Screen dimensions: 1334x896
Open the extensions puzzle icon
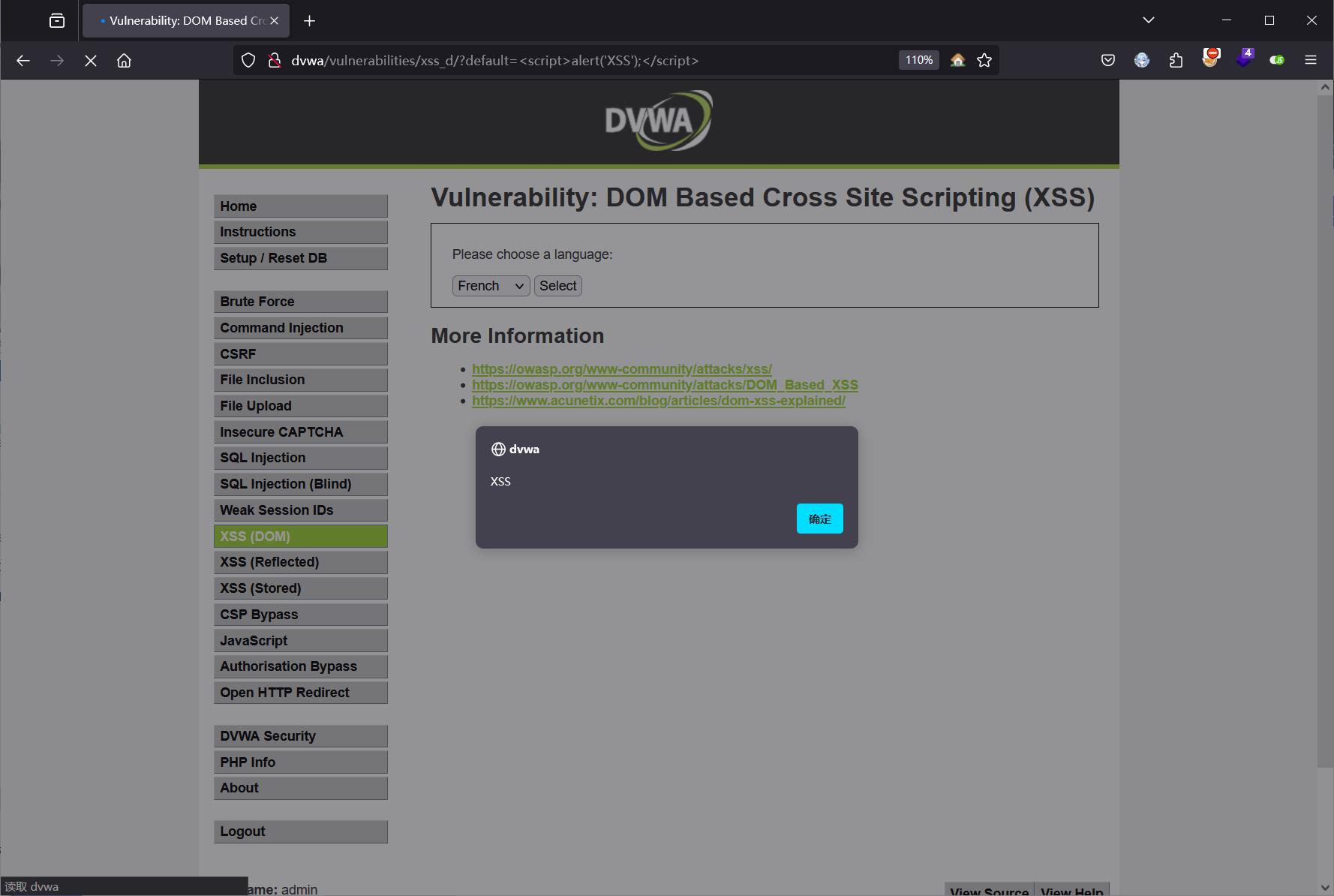click(x=1176, y=60)
